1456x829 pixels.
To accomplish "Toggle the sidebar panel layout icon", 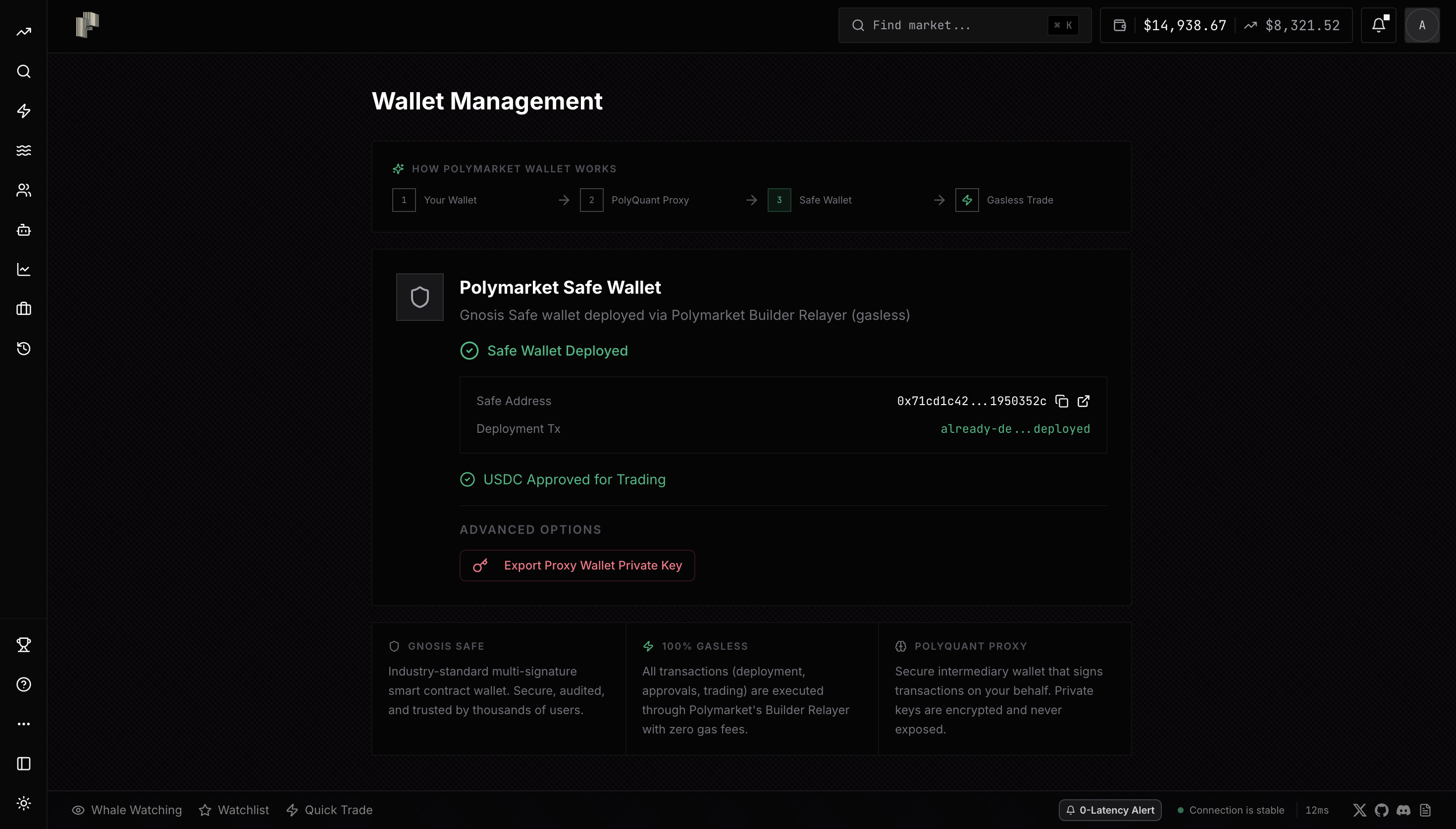I will click(23, 764).
